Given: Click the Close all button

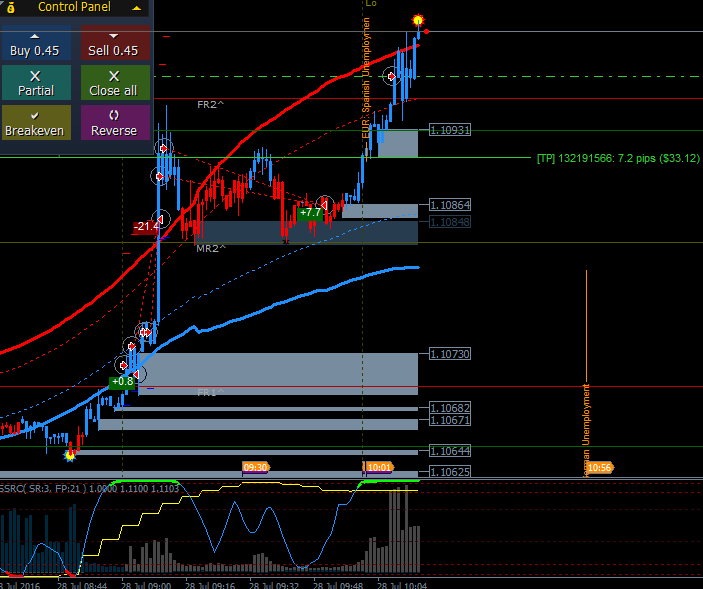Looking at the screenshot, I should (115, 82).
